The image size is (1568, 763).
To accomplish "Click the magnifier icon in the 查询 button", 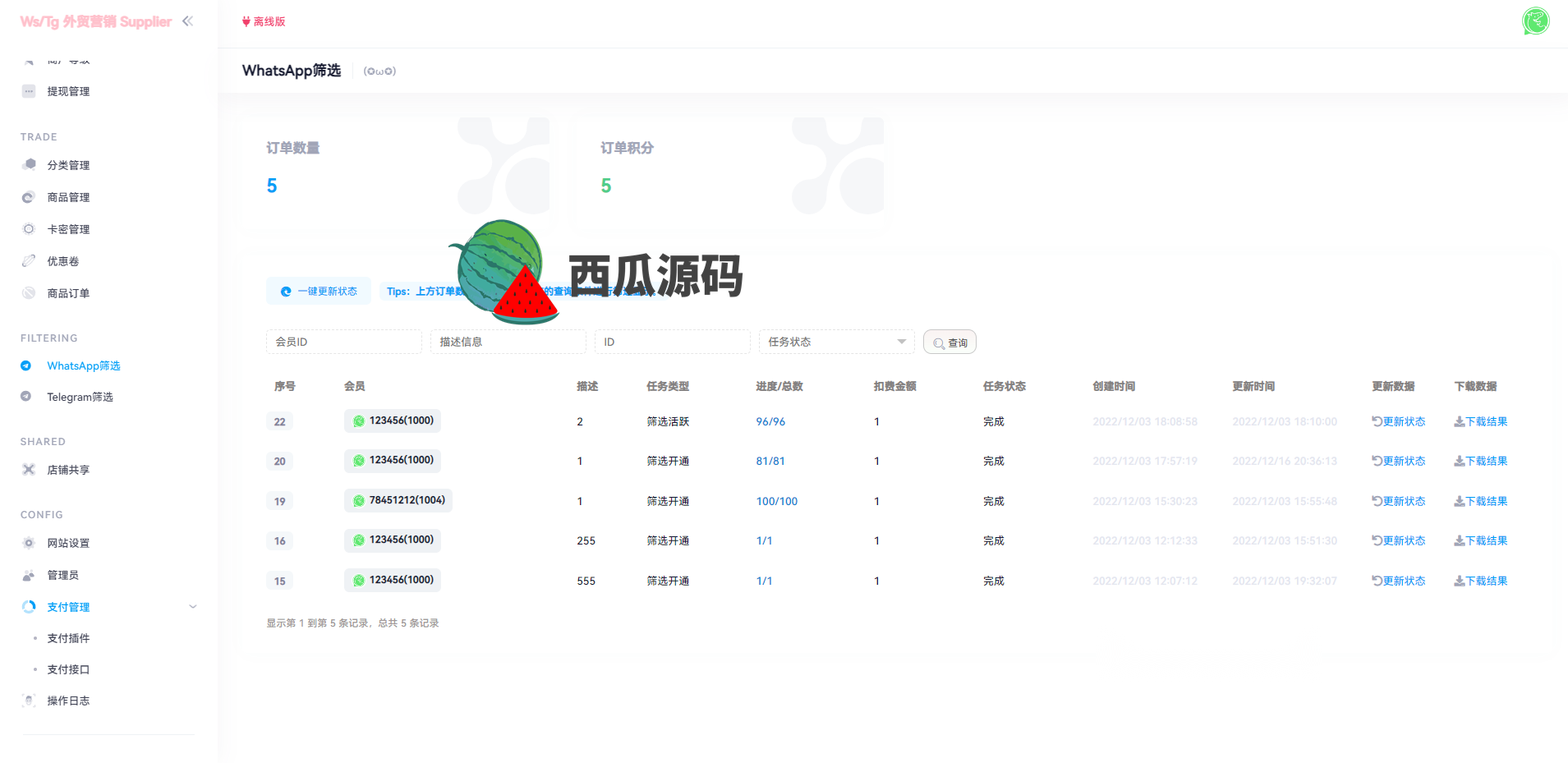I will [939, 343].
